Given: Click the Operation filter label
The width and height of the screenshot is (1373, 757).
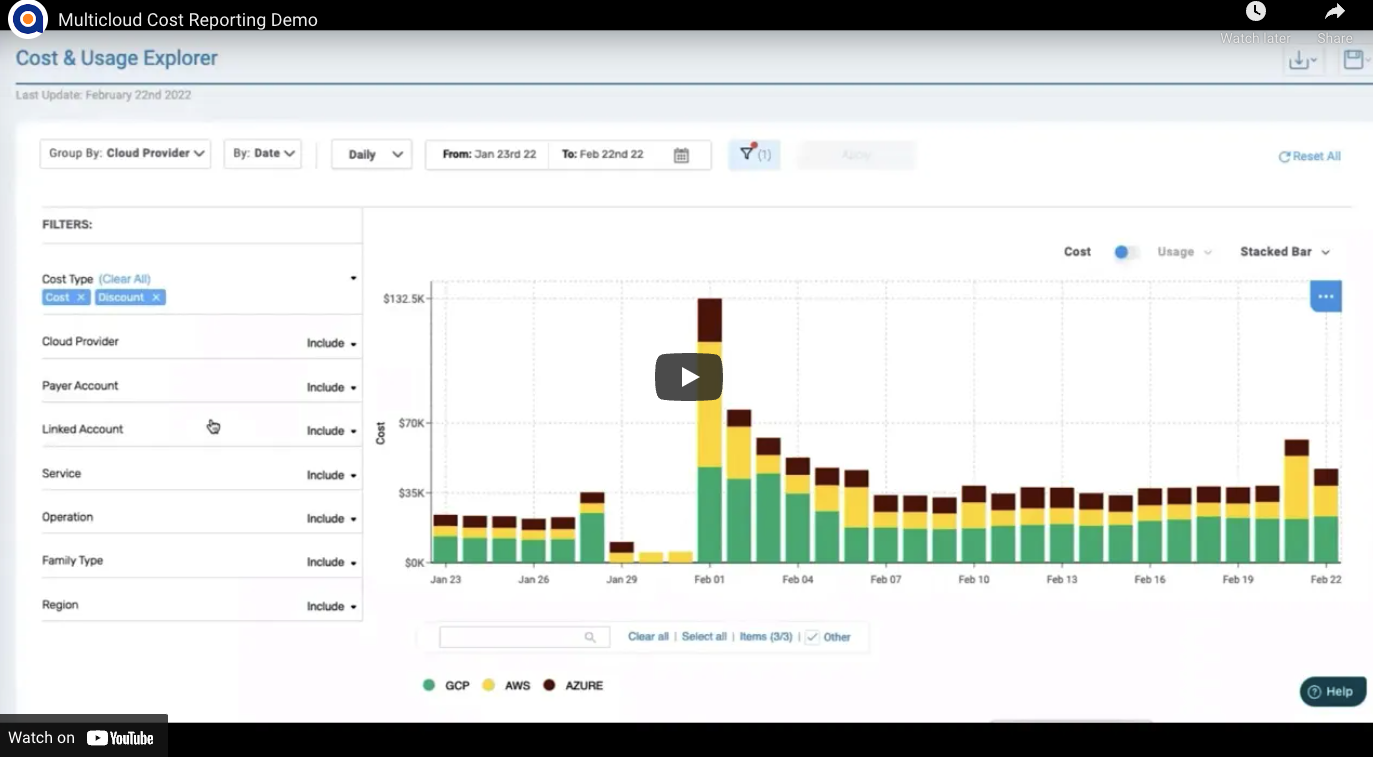Looking at the screenshot, I should (x=67, y=518).
